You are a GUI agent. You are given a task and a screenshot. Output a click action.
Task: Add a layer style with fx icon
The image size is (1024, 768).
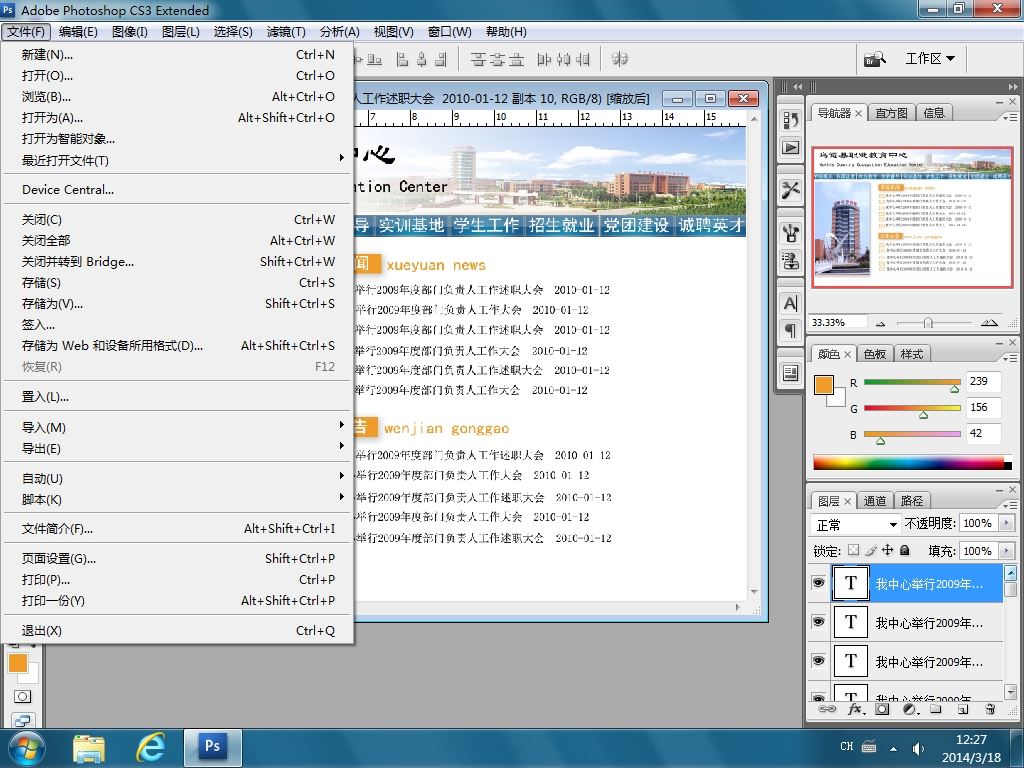[856, 709]
